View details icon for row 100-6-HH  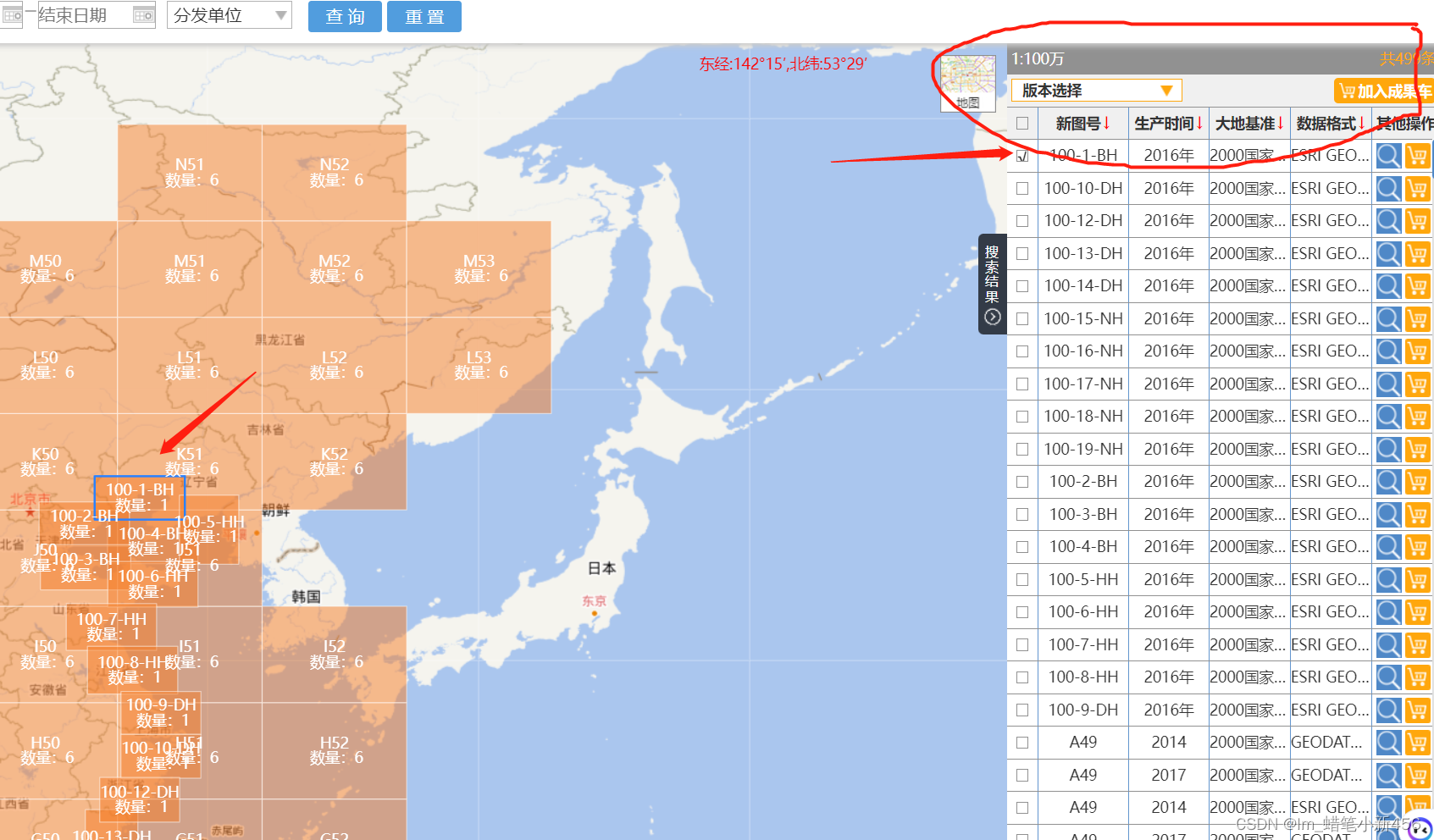[x=1388, y=611]
